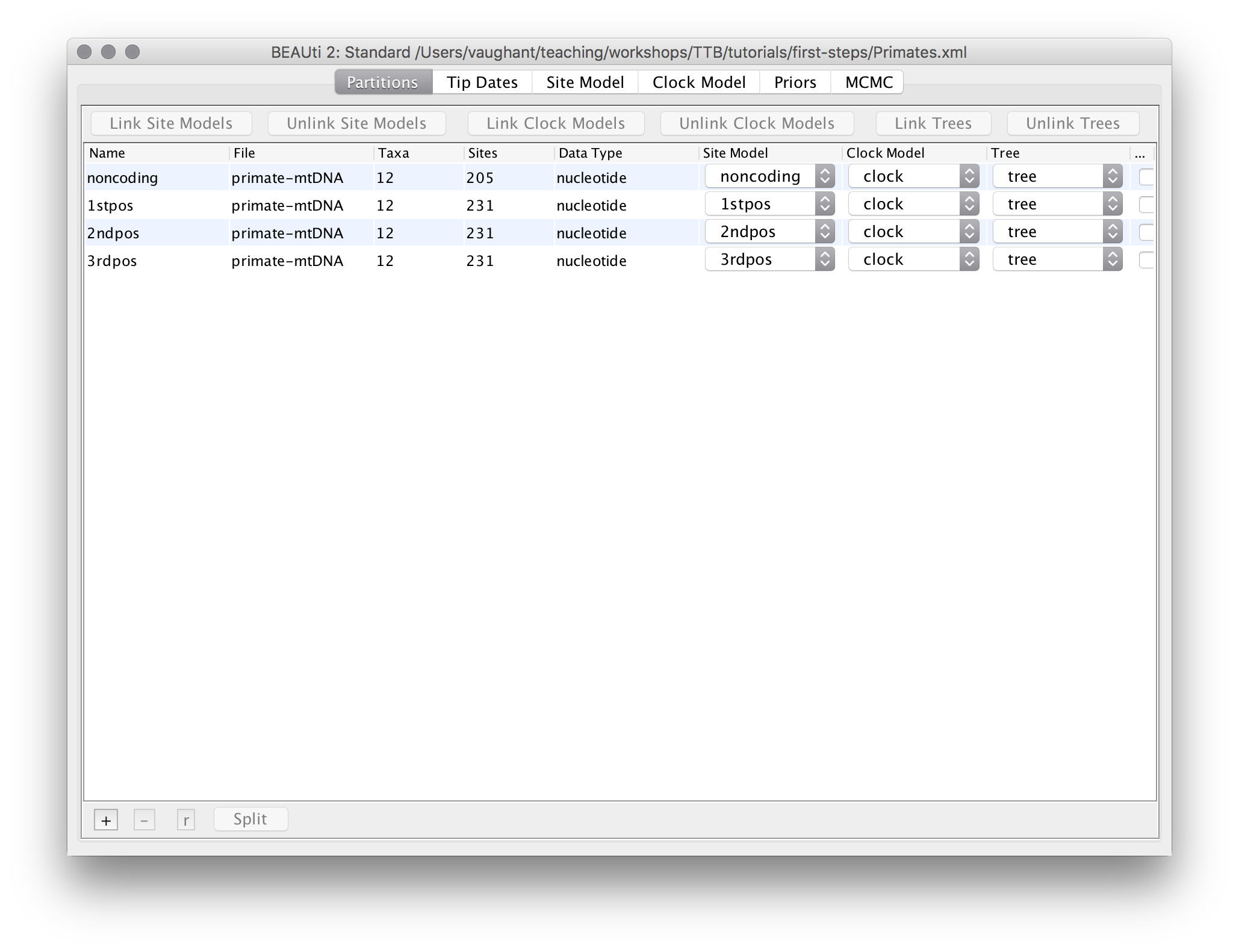This screenshot has width=1239, height=952.
Task: Open the 1stpos Site Model dropdown
Action: 769,204
